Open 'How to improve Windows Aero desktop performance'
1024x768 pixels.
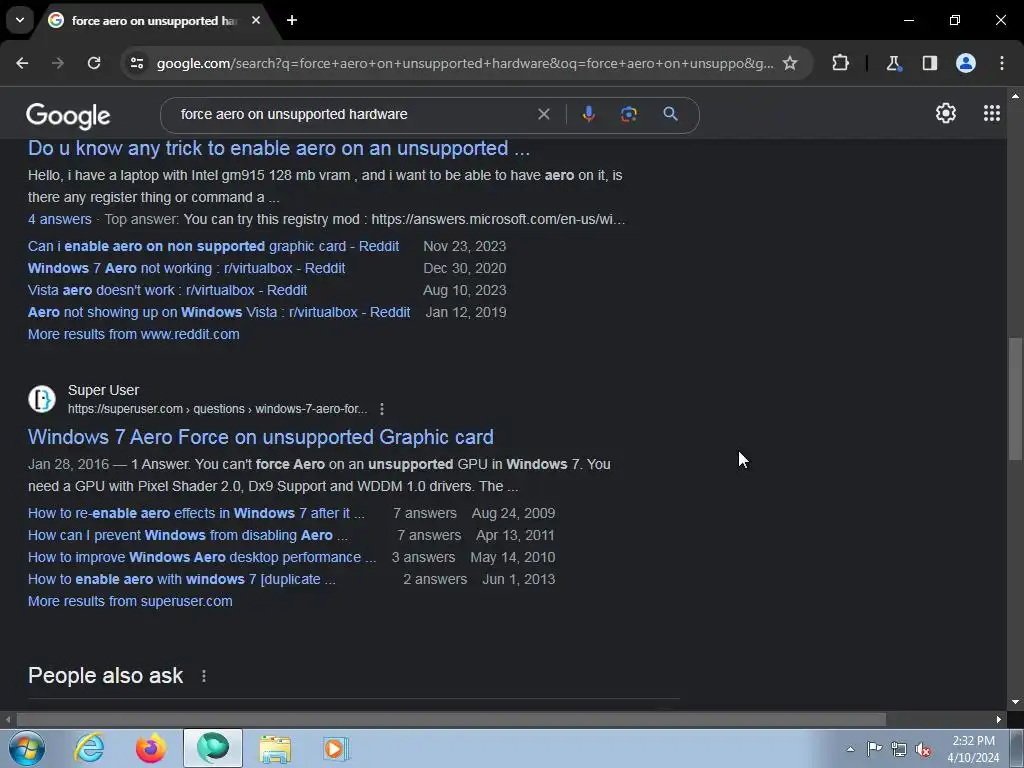point(202,558)
